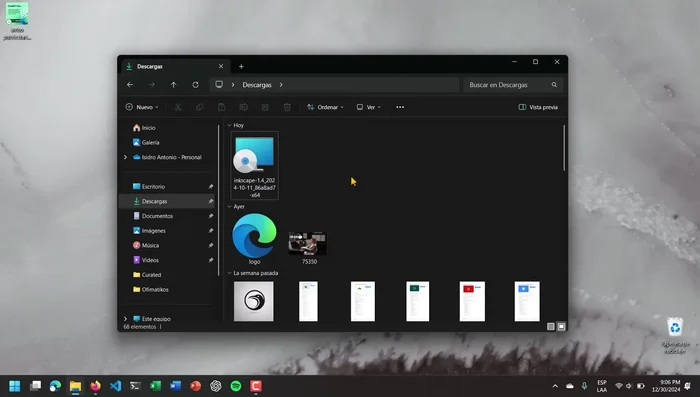The image size is (700, 397).
Task: Switch to large thumbnails view icon
Action: pos(562,327)
